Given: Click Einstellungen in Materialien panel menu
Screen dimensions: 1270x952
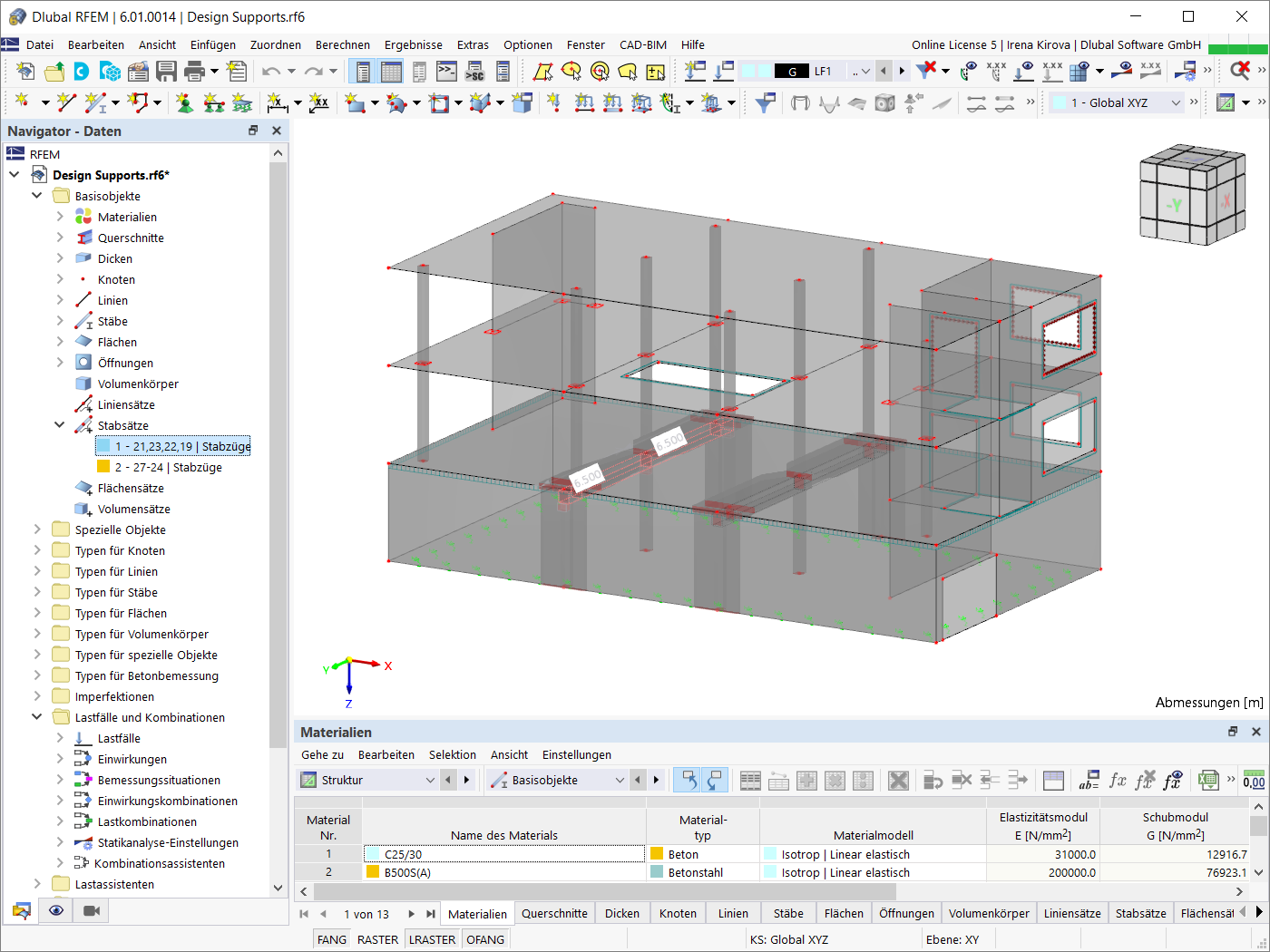Looking at the screenshot, I should (x=577, y=754).
